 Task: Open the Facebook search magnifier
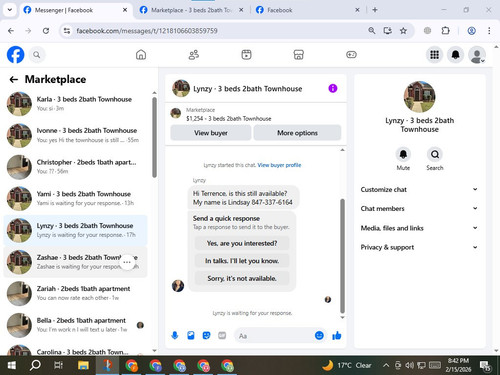37,55
